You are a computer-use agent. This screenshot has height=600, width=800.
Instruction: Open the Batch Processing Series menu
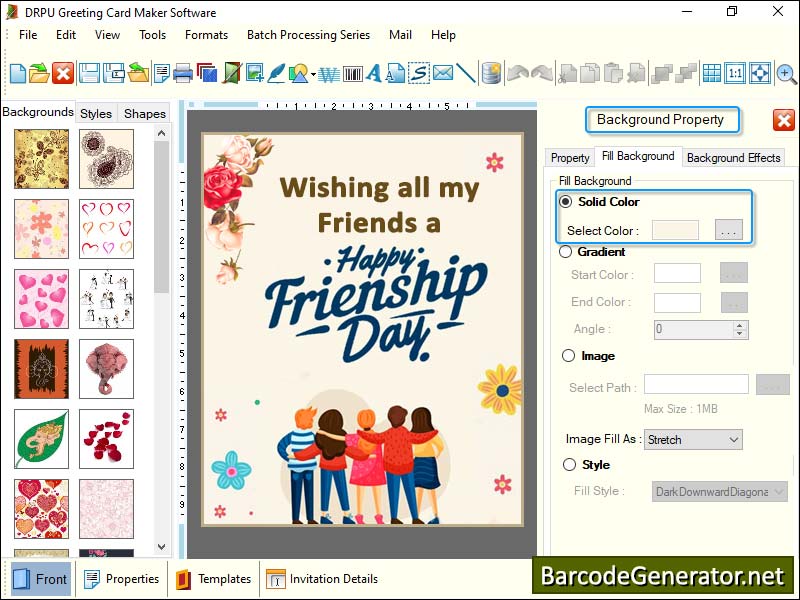(308, 35)
